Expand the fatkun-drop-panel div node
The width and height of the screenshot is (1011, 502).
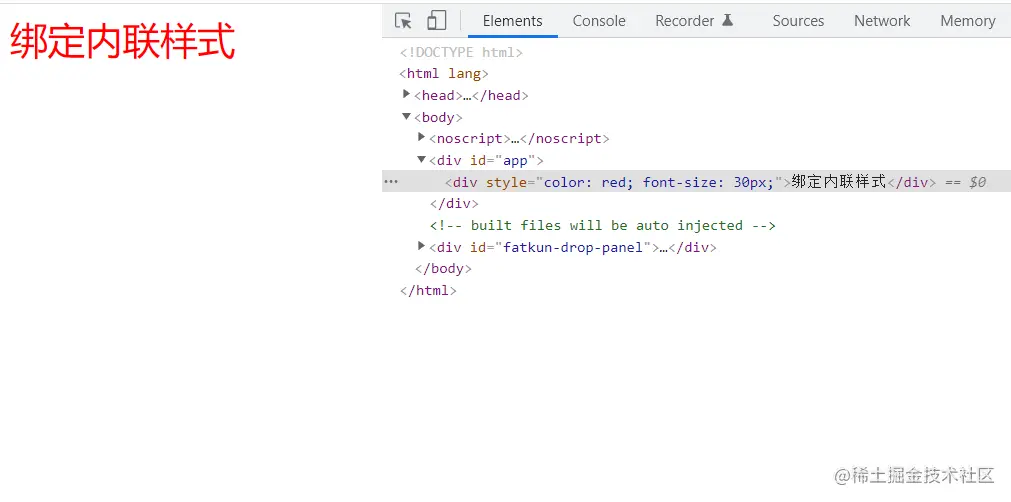coord(421,245)
